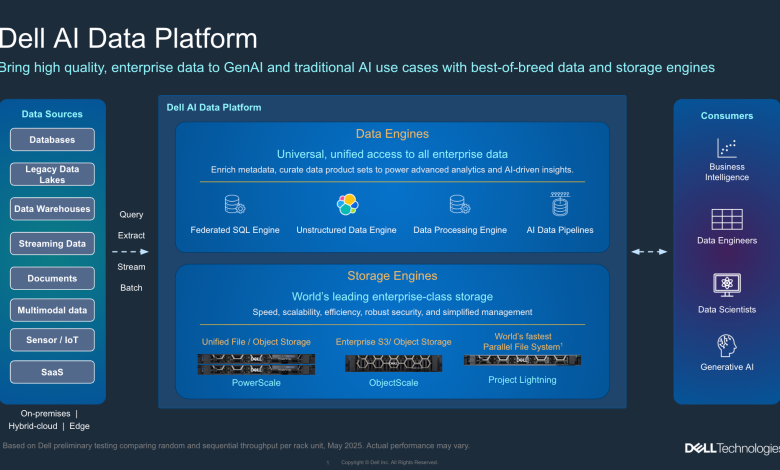Click the Data Engineers grid icon

(727, 219)
